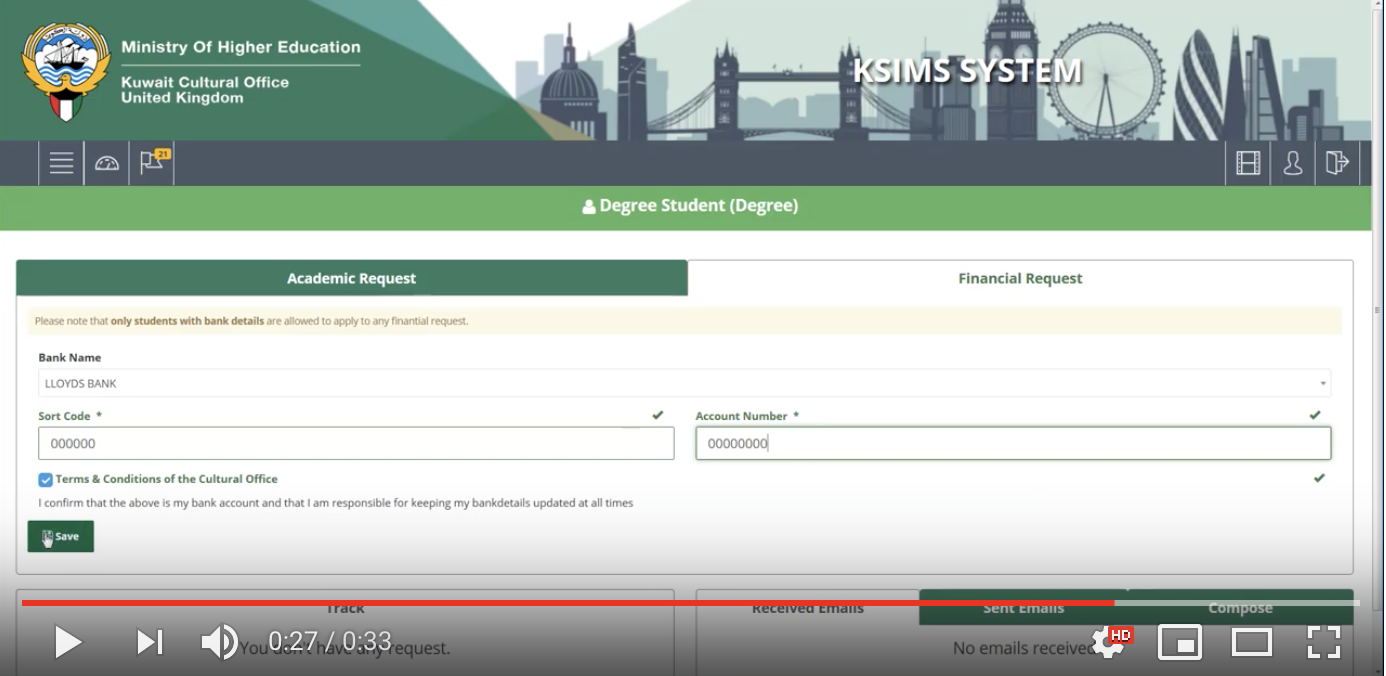The width and height of the screenshot is (1386, 676).
Task: Expand the Bank Name dropdown
Action: (684, 383)
